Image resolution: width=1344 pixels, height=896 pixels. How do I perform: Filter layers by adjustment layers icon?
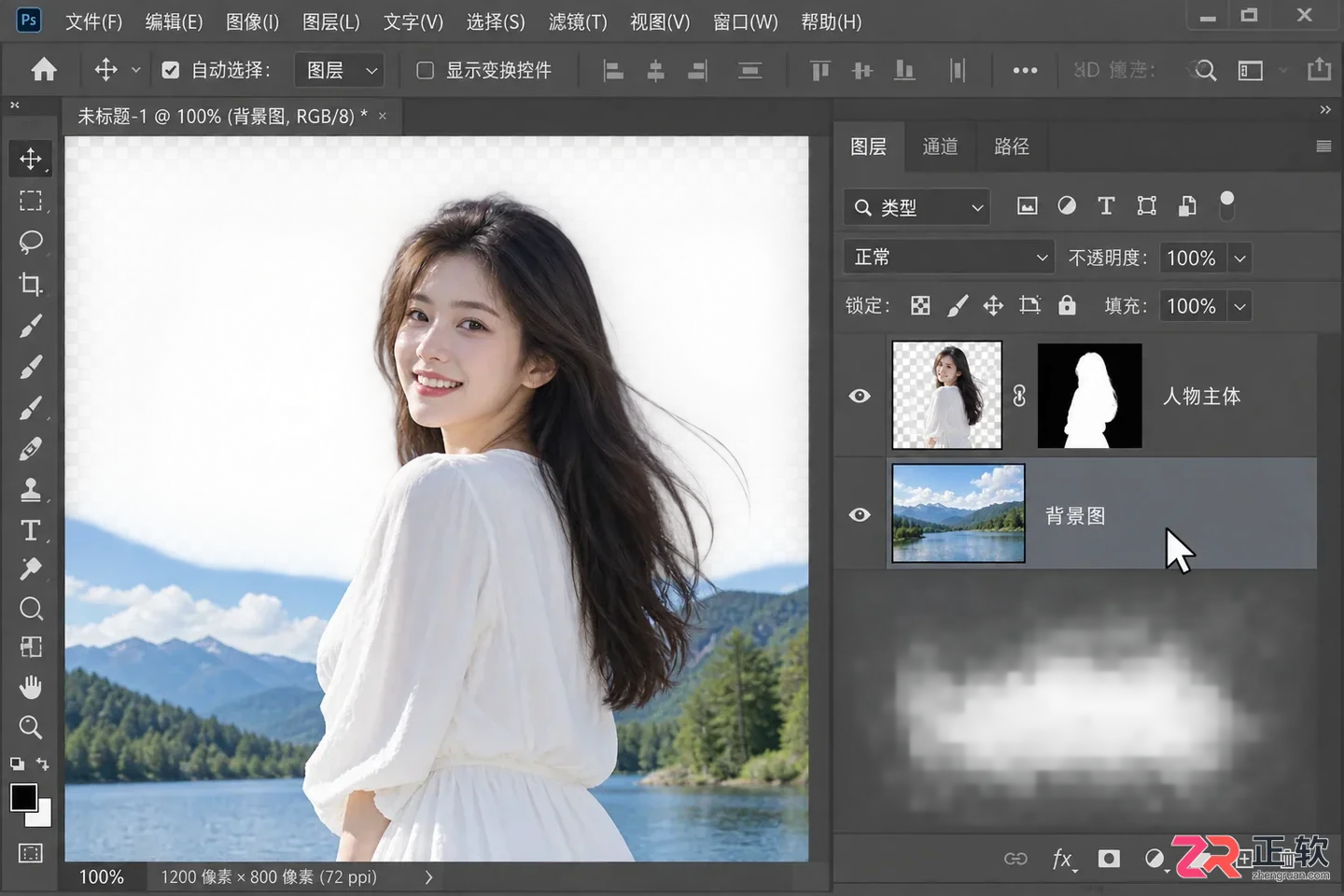[x=1067, y=206]
